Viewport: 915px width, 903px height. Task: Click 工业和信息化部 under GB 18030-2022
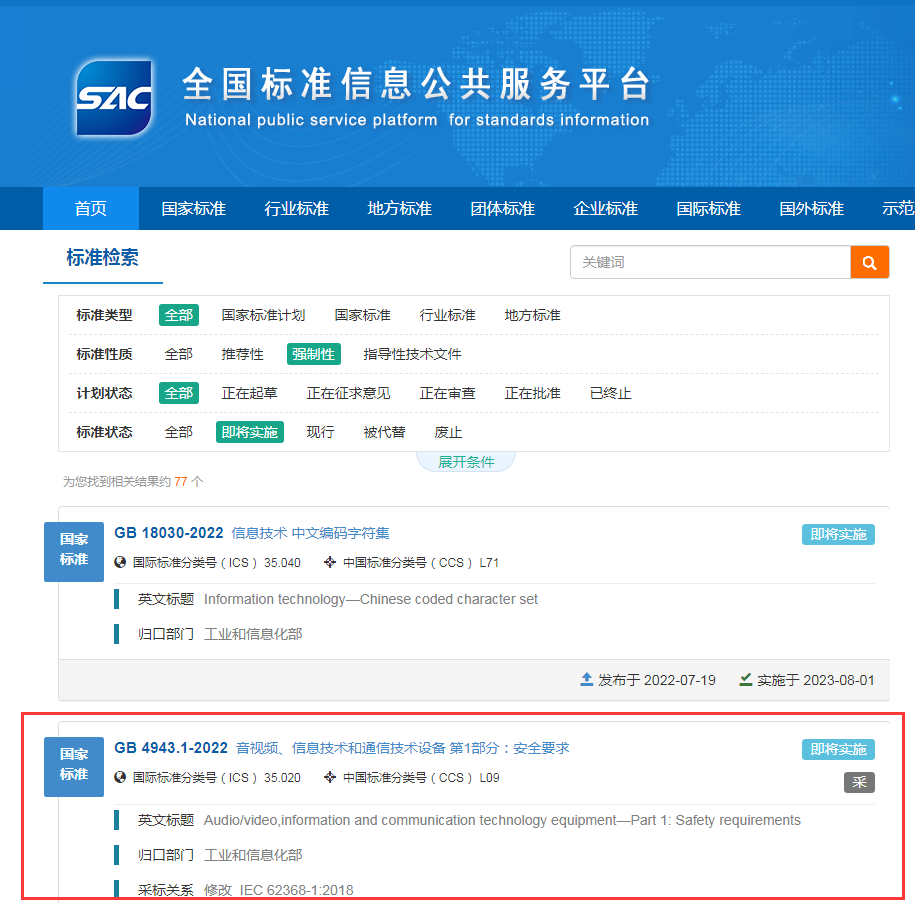(x=253, y=634)
